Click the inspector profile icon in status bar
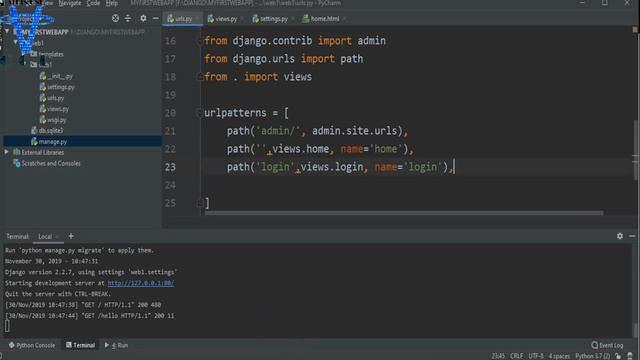Image resolution: width=640 pixels, height=360 pixels. [x=630, y=356]
